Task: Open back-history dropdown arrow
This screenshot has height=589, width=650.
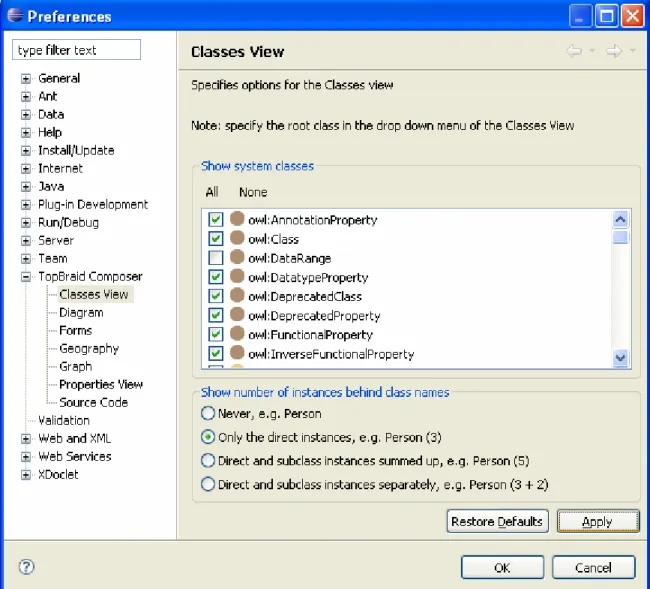Action: click(592, 51)
